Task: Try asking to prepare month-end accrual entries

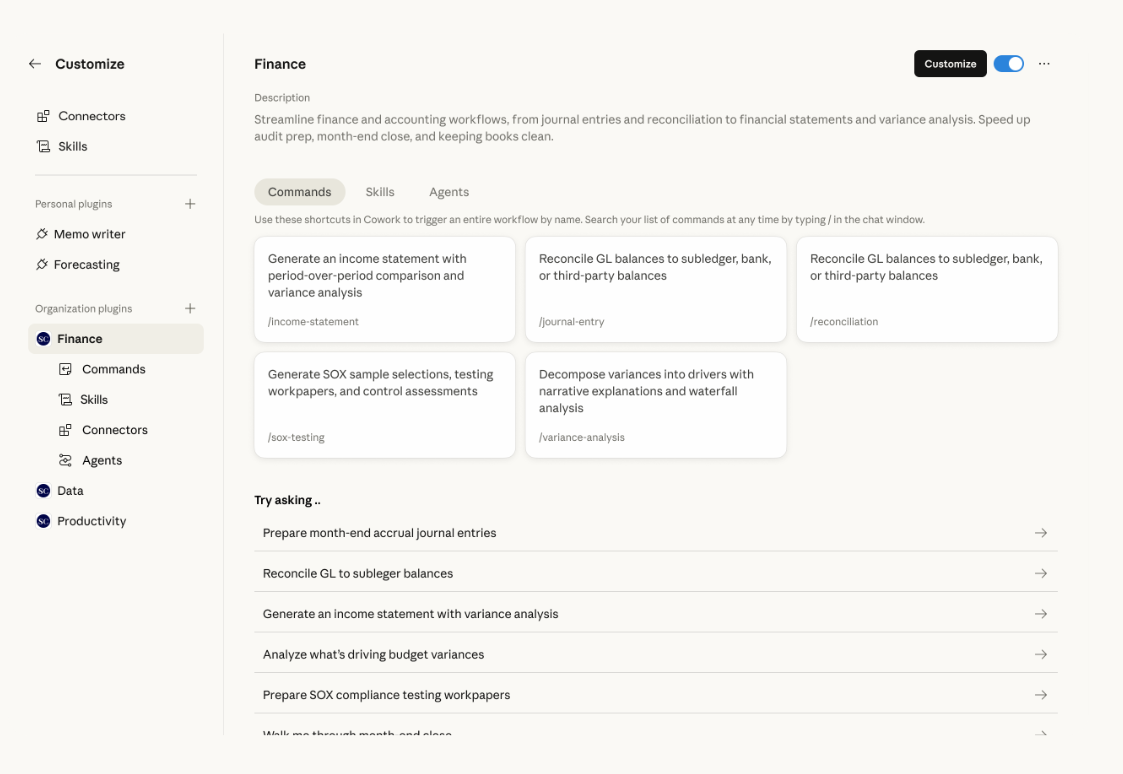Action: (380, 533)
